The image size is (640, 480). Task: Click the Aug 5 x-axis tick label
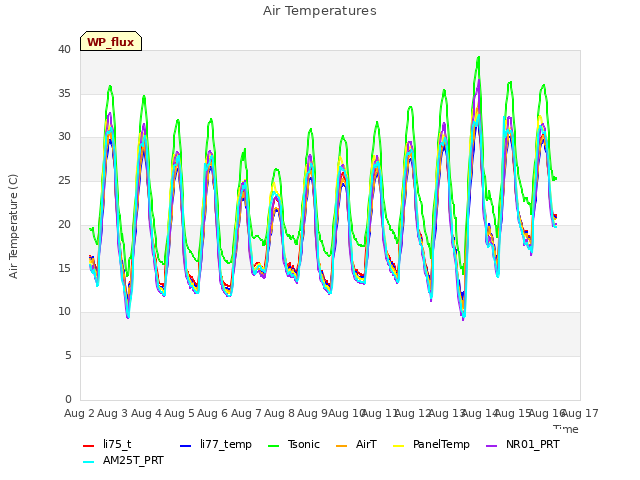point(179,413)
